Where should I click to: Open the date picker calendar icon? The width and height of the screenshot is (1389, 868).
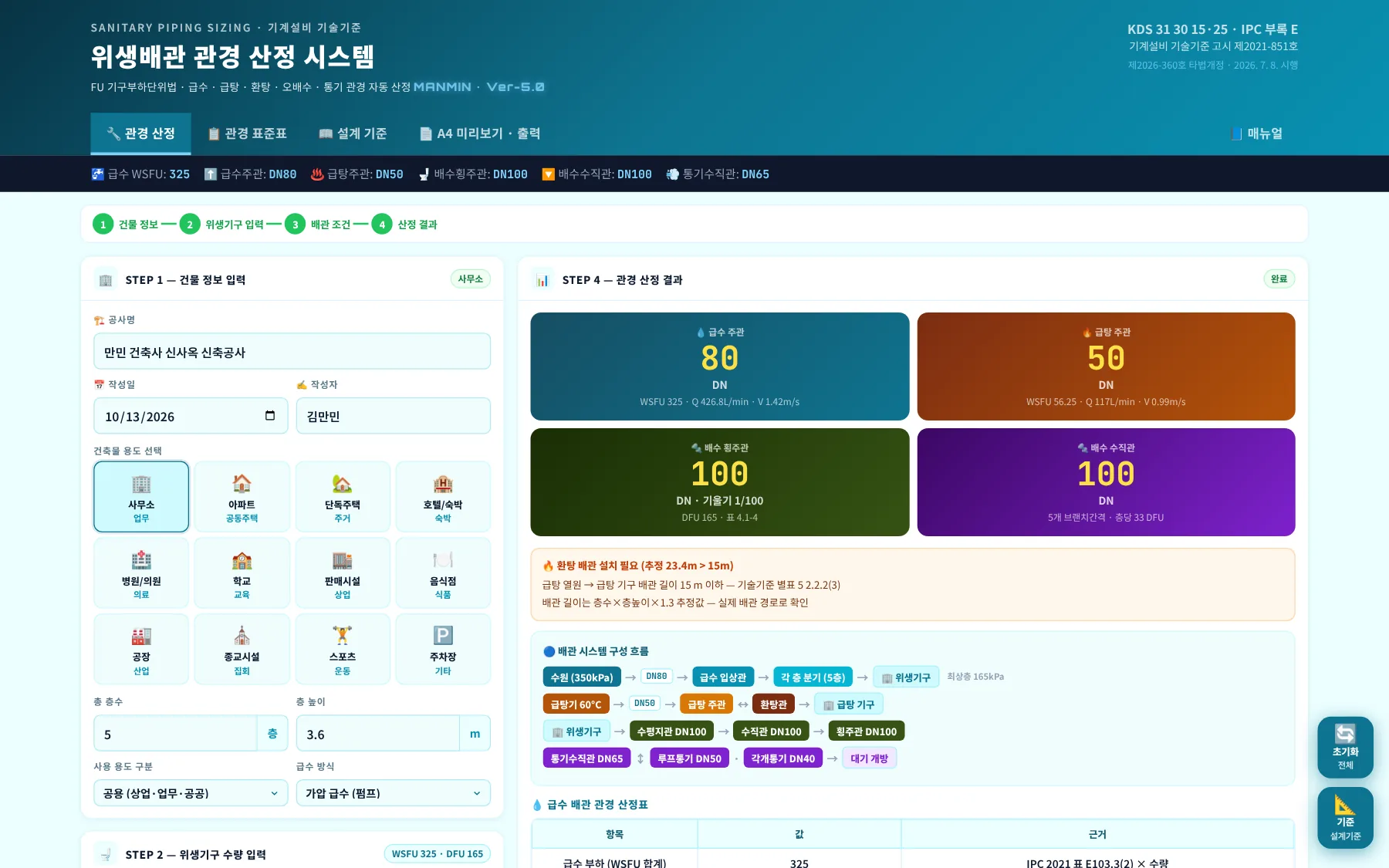(x=270, y=416)
